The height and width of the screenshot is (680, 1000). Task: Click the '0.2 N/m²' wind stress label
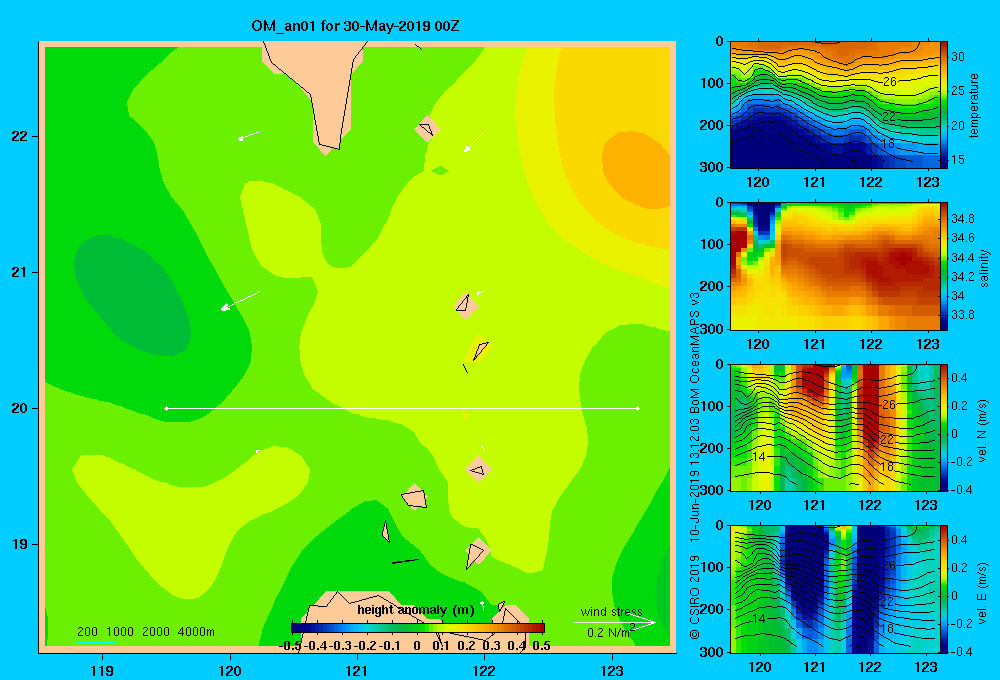tap(611, 632)
